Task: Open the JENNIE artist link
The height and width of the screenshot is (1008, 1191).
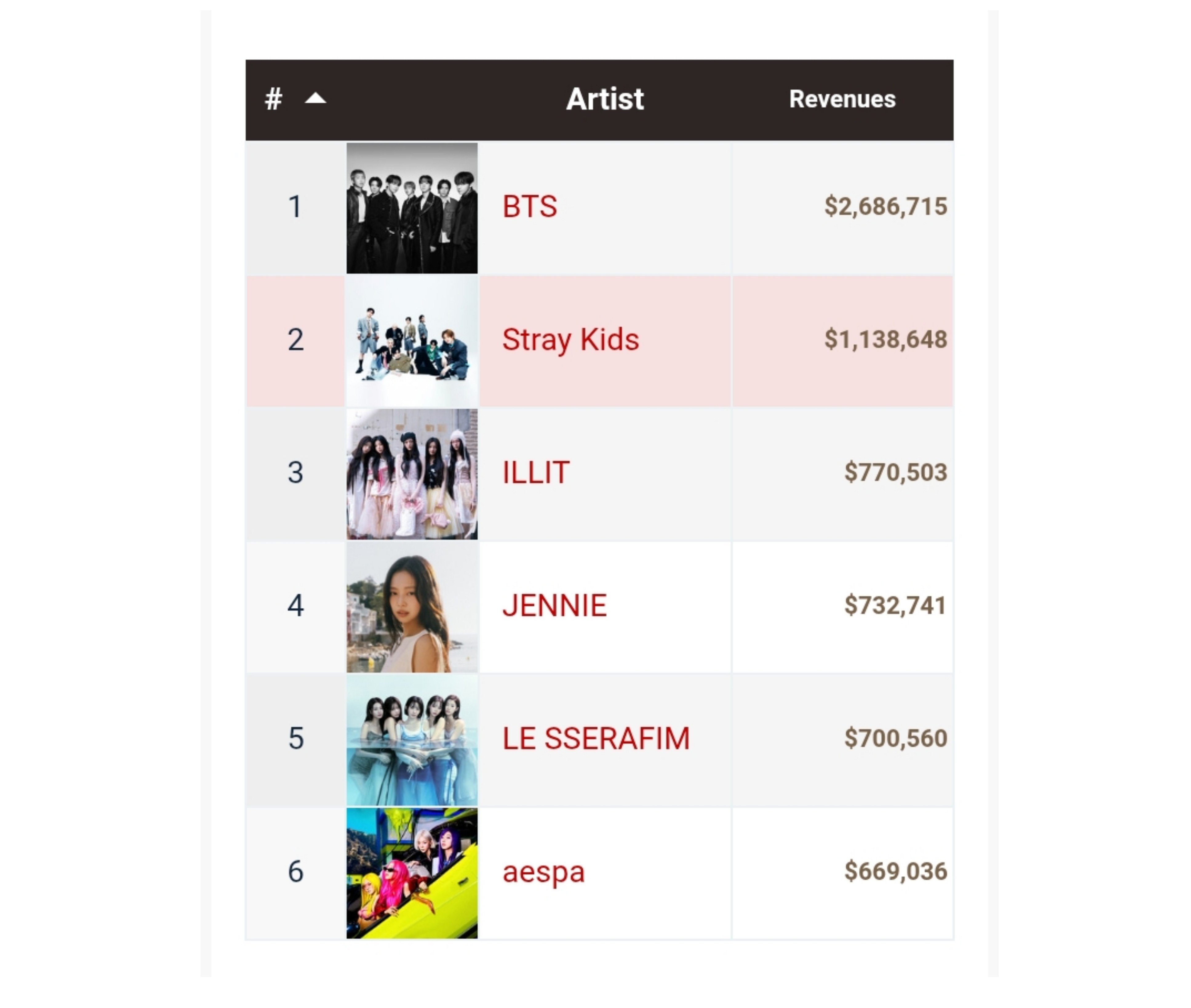Action: point(554,606)
